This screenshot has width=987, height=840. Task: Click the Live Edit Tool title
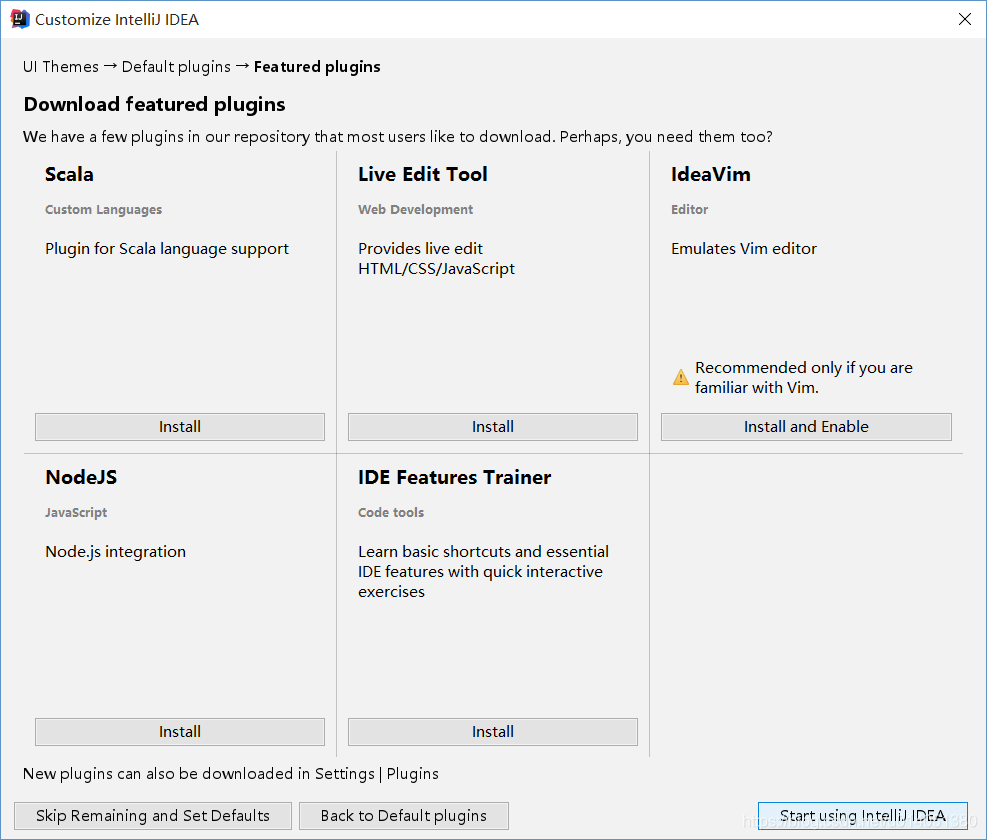click(423, 174)
